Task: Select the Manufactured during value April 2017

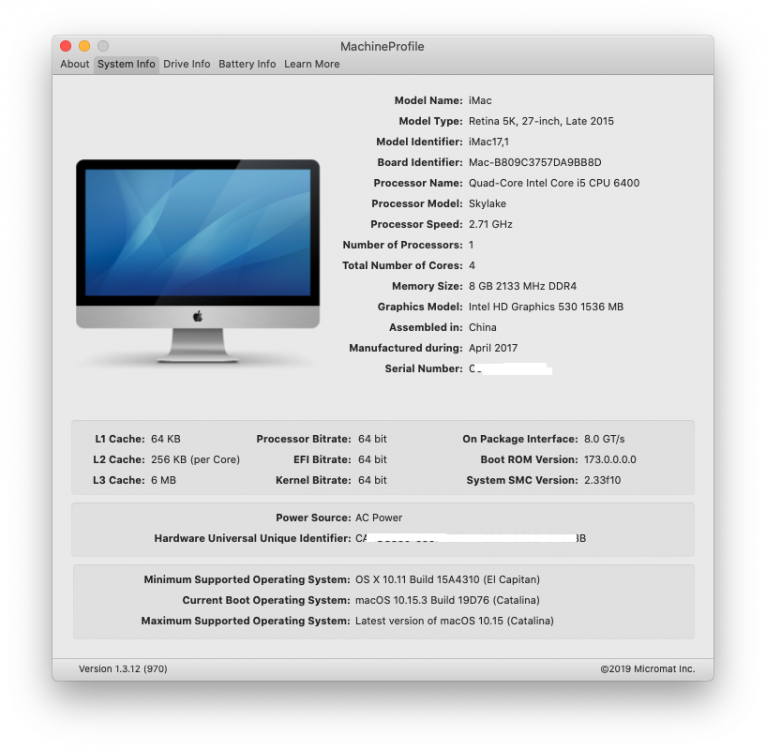Action: coord(493,348)
